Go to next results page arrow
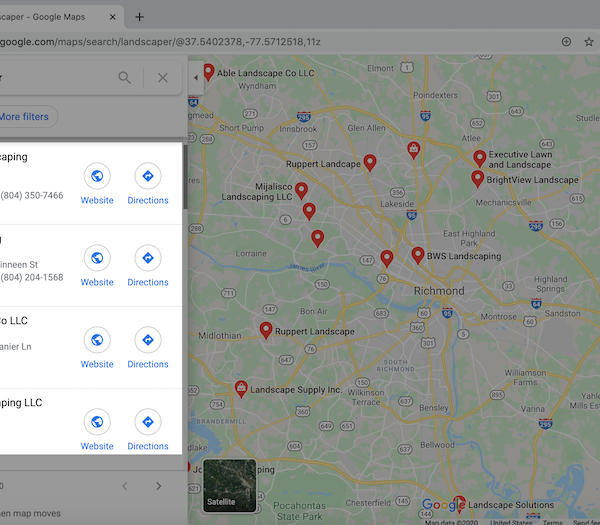Screen dimensions: 600x525 (158, 486)
